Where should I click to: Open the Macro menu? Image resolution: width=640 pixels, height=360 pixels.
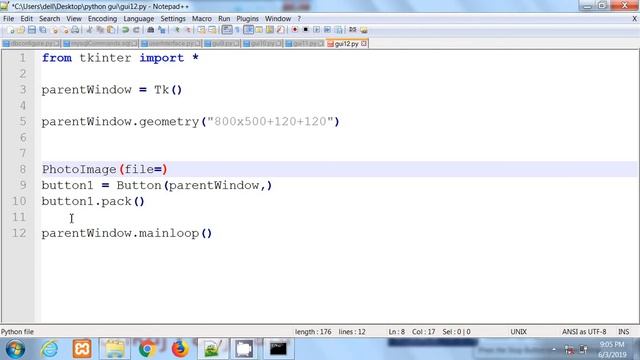[202, 19]
